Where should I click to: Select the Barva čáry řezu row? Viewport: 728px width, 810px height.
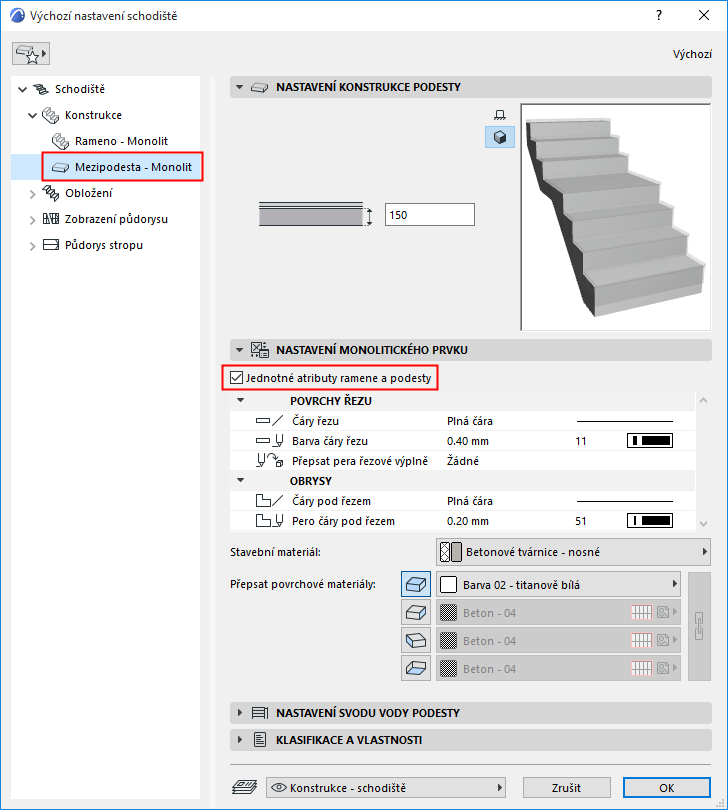[x=462, y=441]
